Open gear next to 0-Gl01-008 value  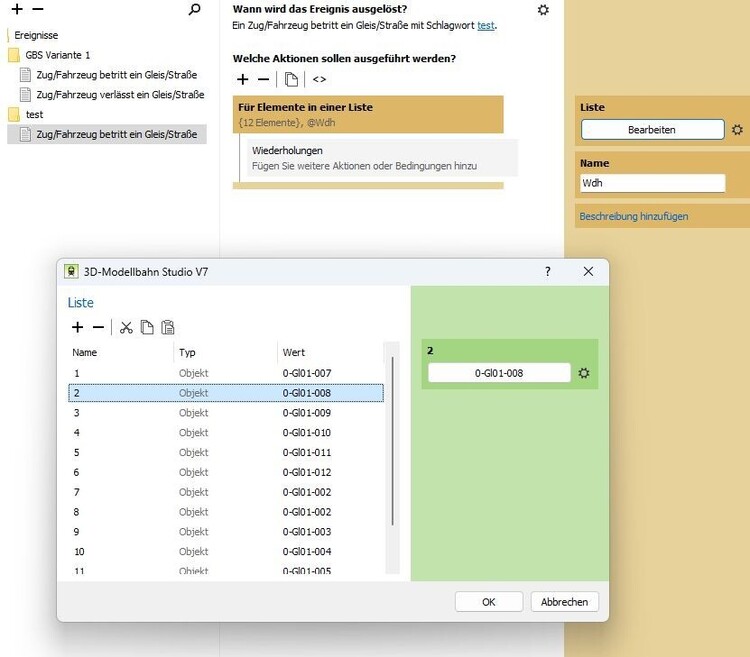[x=584, y=373]
